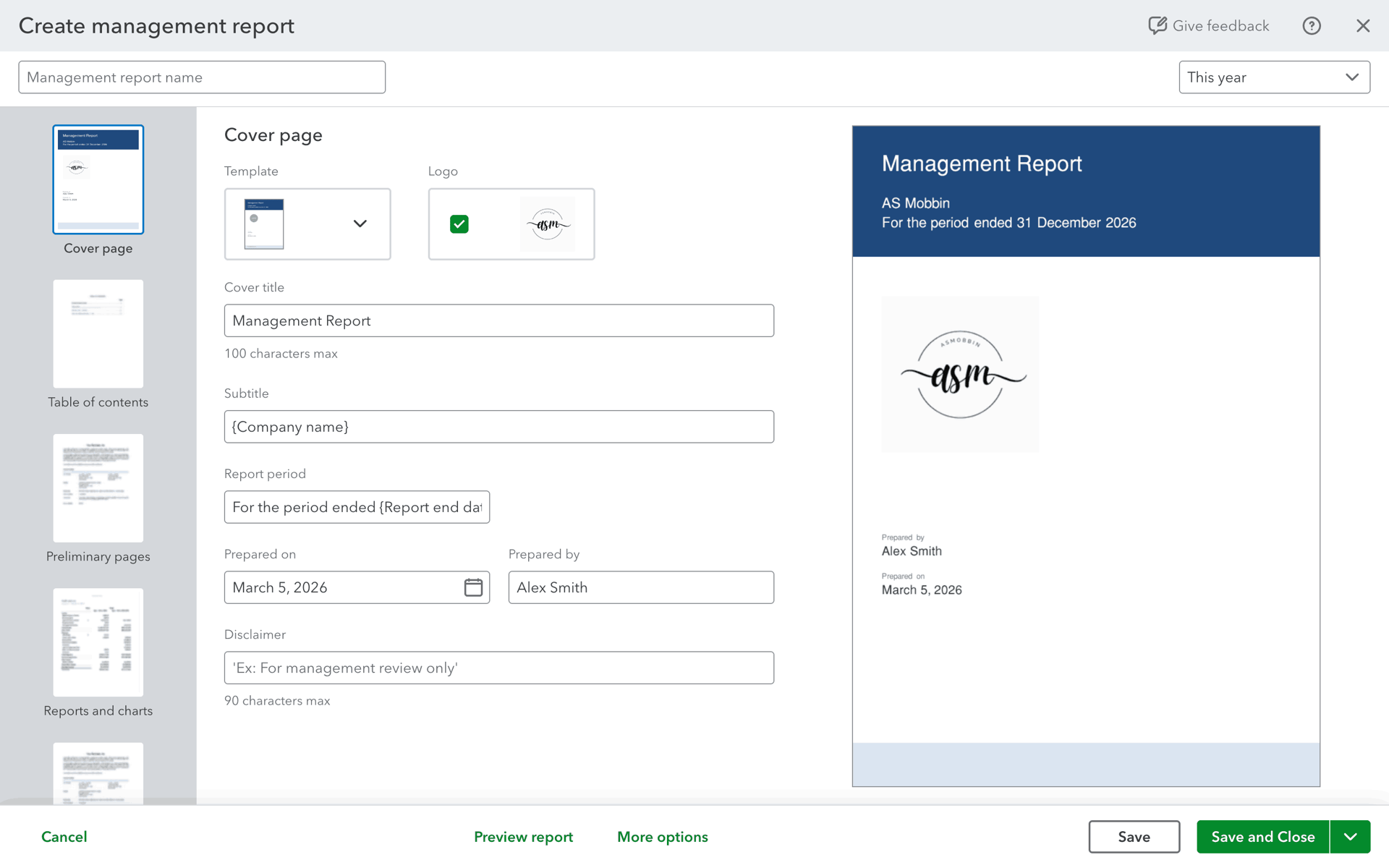Click the Save and Close button

[1263, 837]
